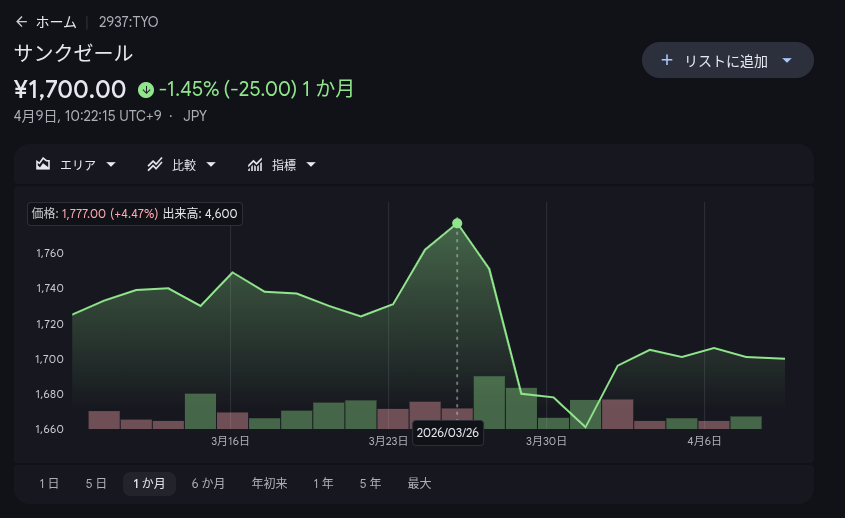The height and width of the screenshot is (518, 845).
Task: Show the 5年 time range
Action: [370, 484]
